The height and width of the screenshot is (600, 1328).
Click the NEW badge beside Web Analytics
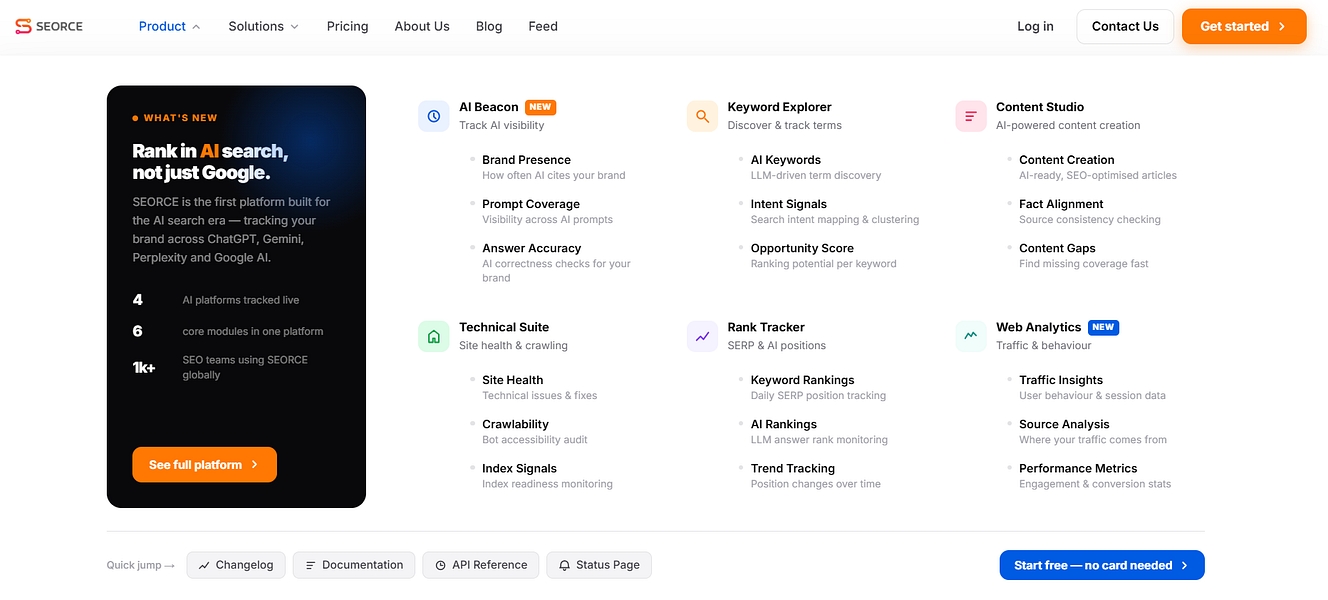[1103, 327]
